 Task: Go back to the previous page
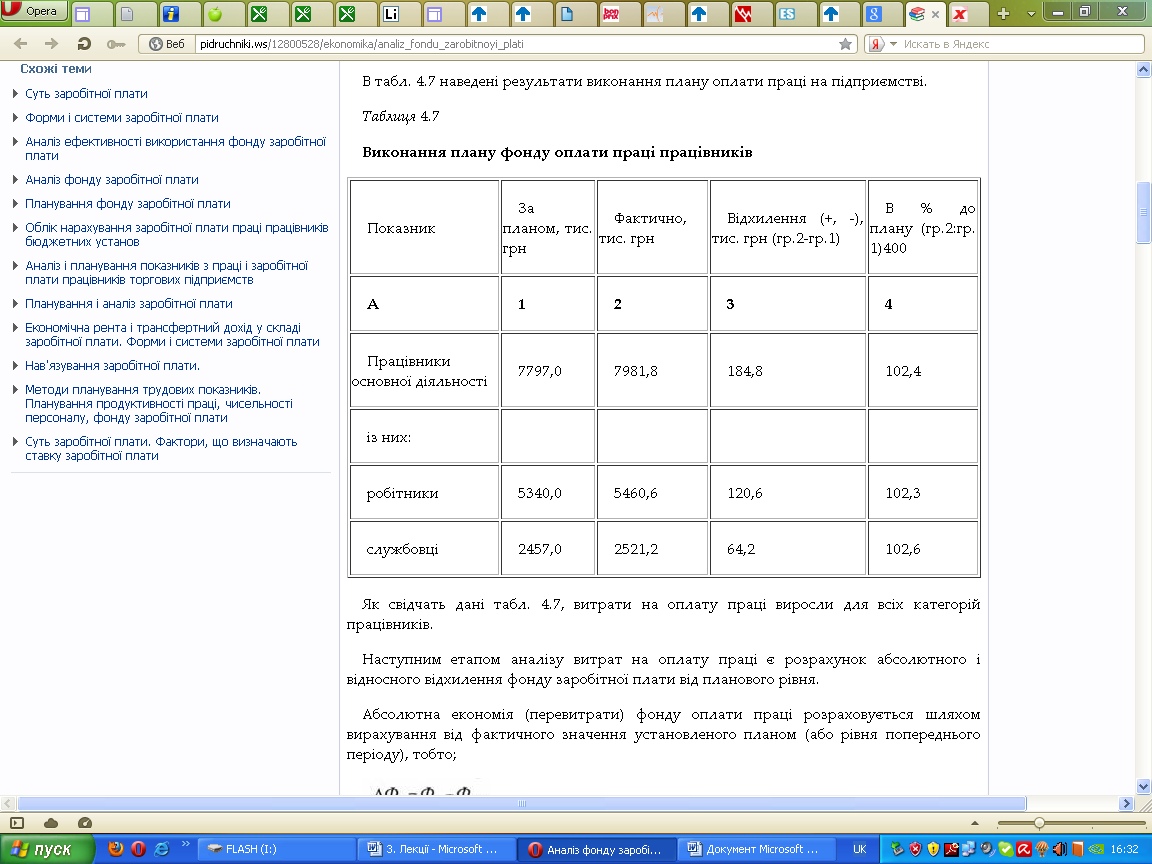[21, 44]
